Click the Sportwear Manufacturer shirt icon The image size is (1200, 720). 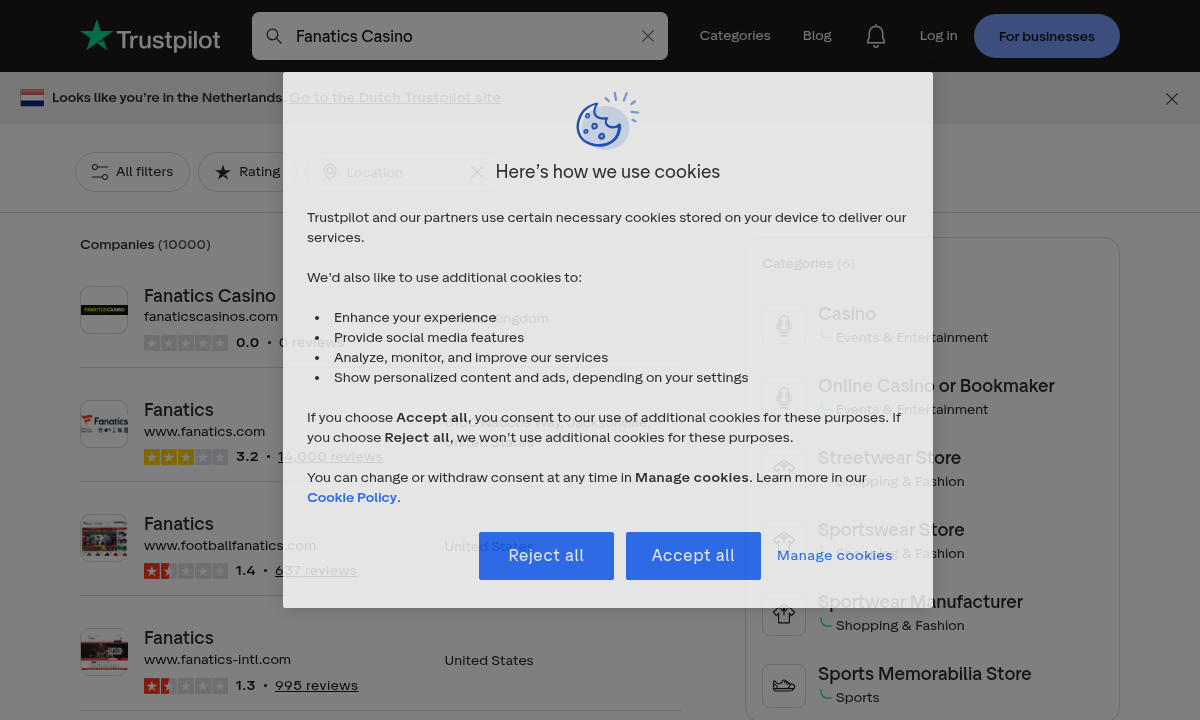(784, 614)
